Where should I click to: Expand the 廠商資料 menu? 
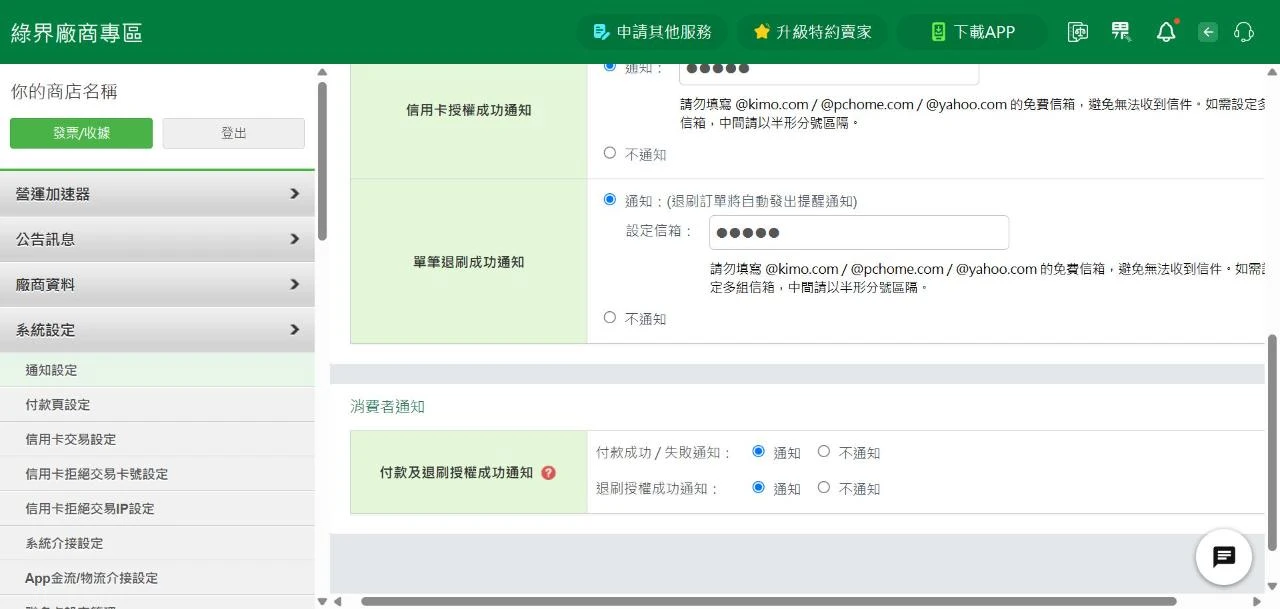click(157, 284)
